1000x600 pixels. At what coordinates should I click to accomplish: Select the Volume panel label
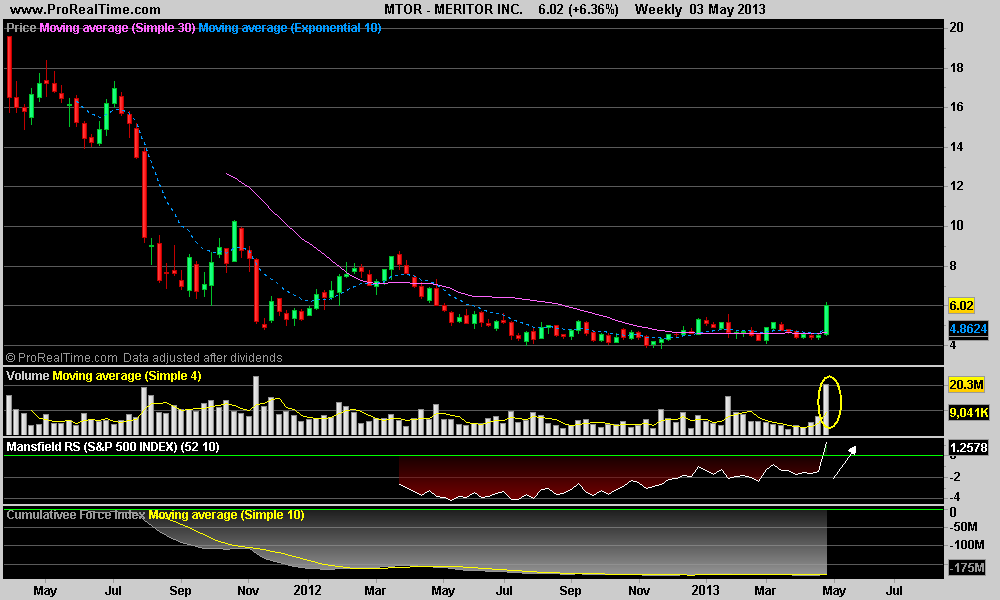click(28, 376)
